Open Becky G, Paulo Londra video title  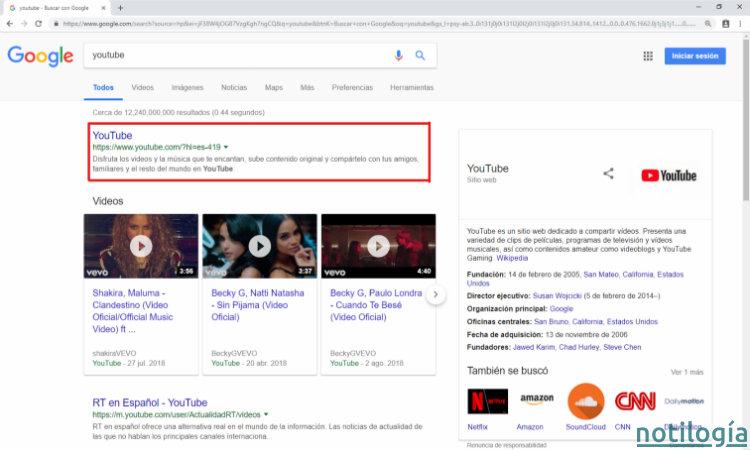coord(376,305)
